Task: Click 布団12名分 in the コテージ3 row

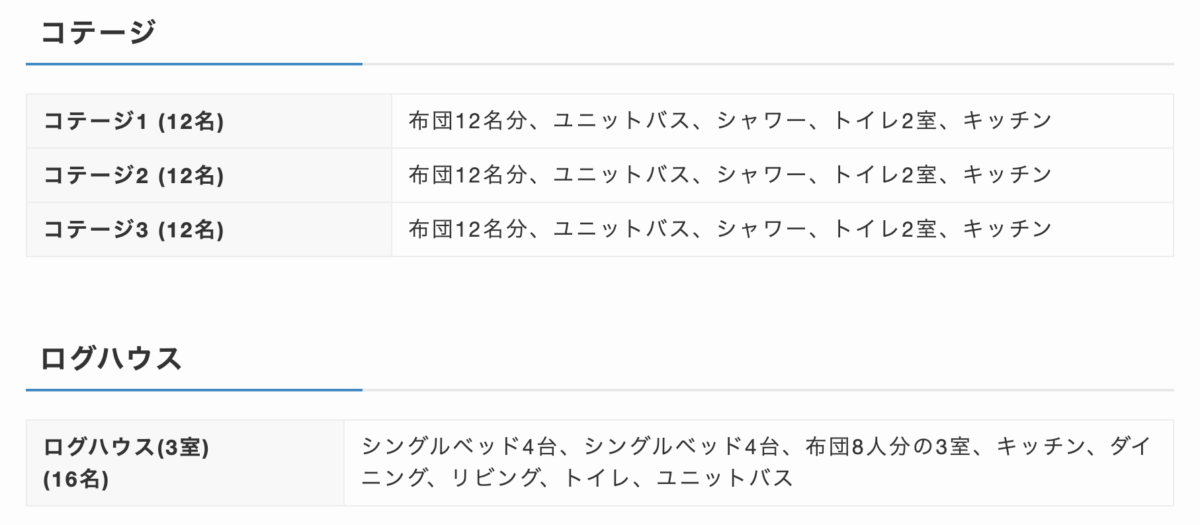Action: pos(467,229)
